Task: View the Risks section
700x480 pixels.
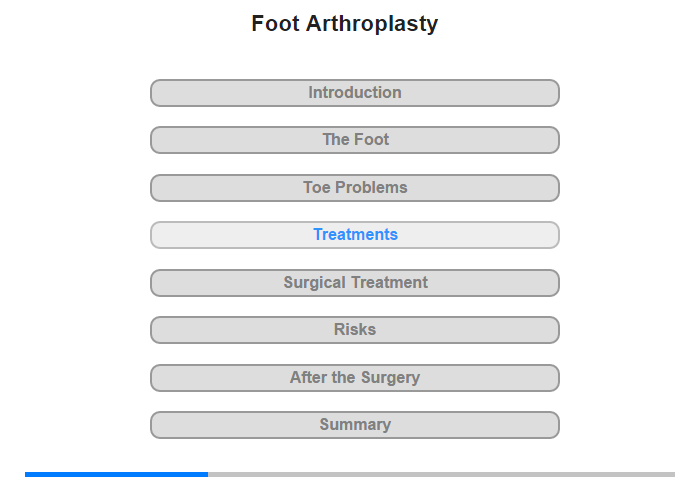Action: point(355,330)
